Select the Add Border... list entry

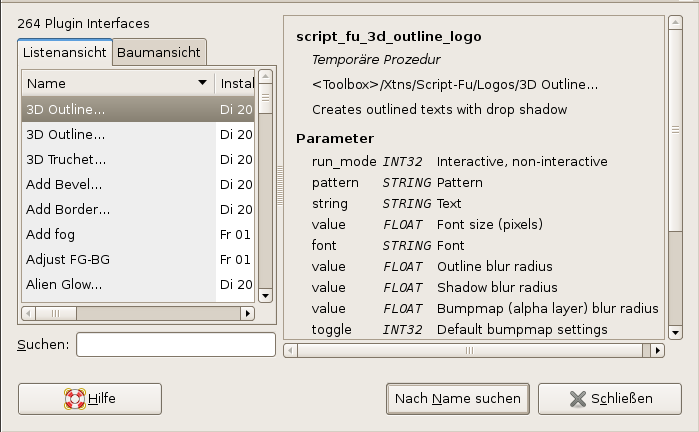point(138,209)
